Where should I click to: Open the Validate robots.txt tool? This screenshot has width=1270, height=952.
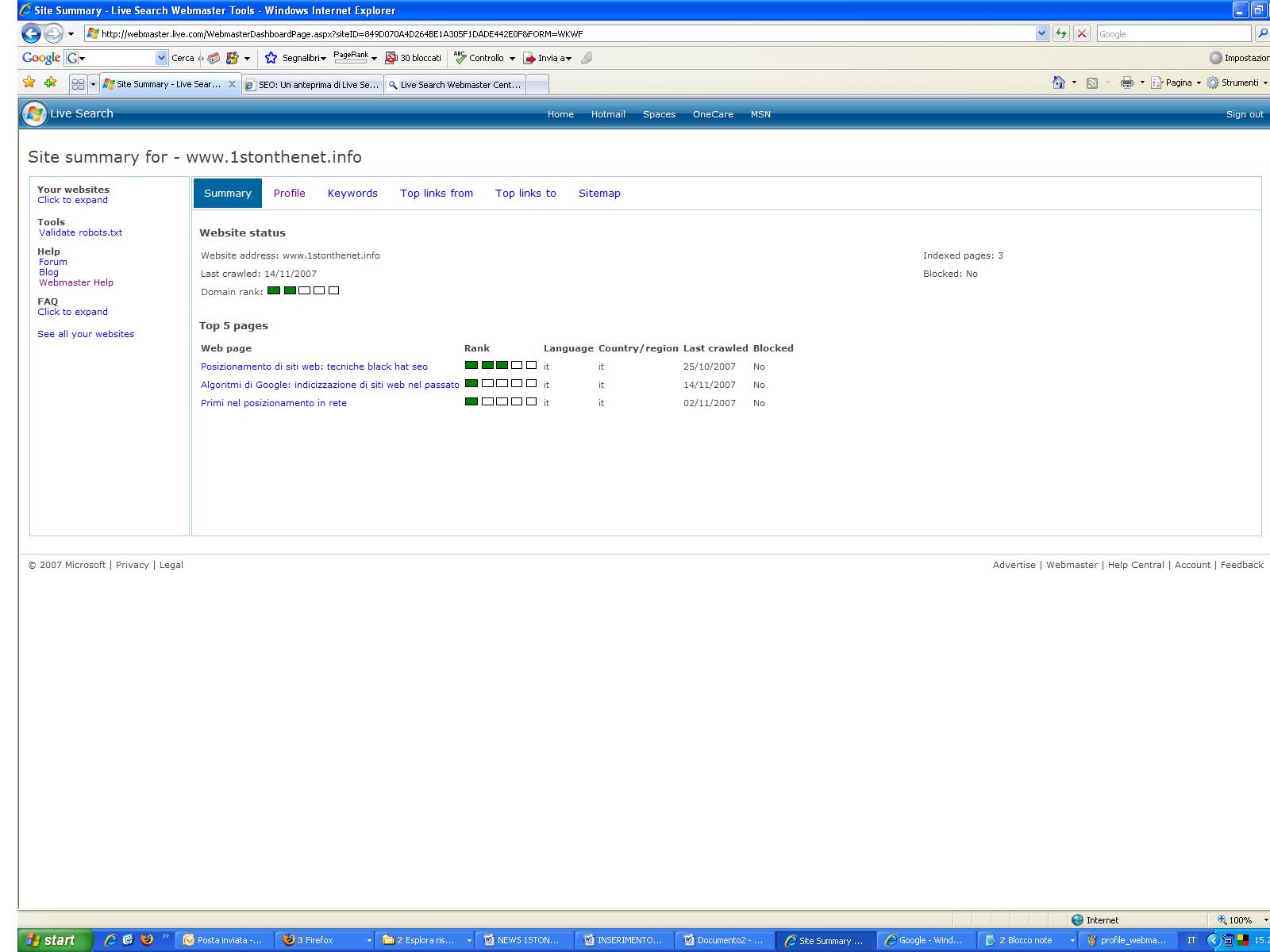point(80,232)
